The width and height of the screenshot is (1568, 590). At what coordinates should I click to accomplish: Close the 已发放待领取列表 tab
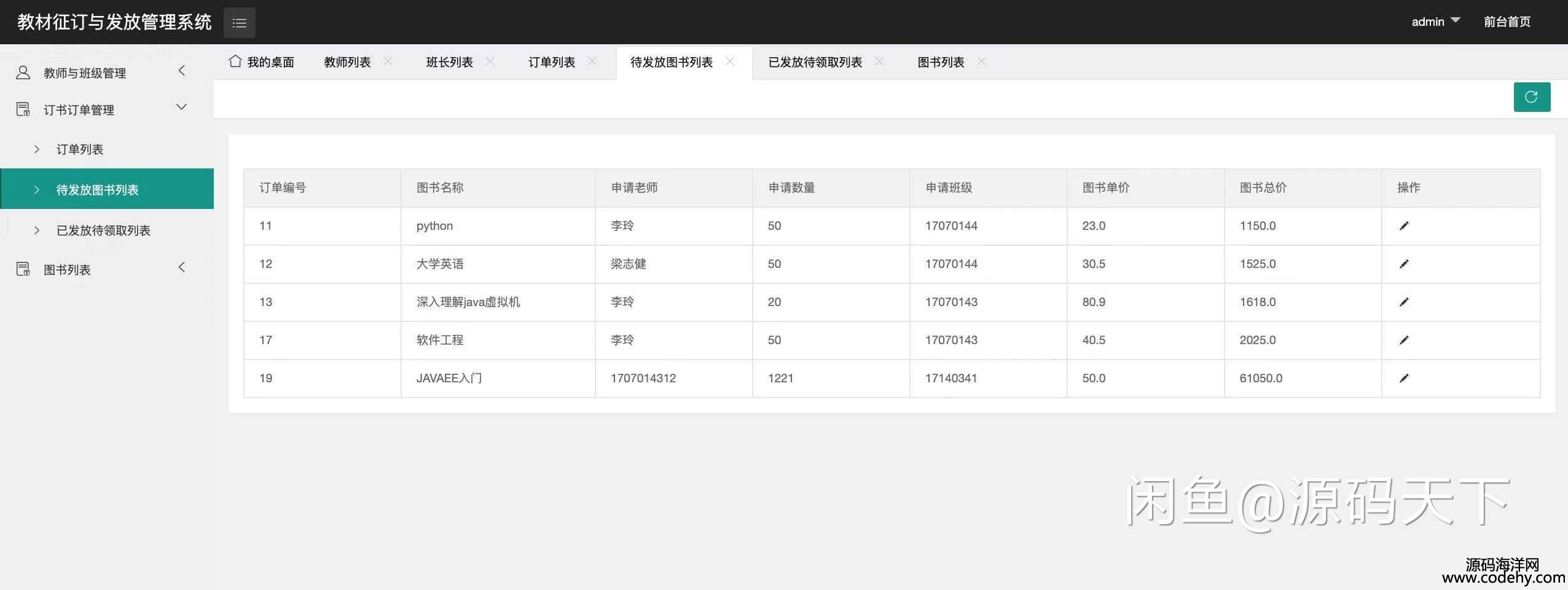pyautogui.click(x=879, y=61)
